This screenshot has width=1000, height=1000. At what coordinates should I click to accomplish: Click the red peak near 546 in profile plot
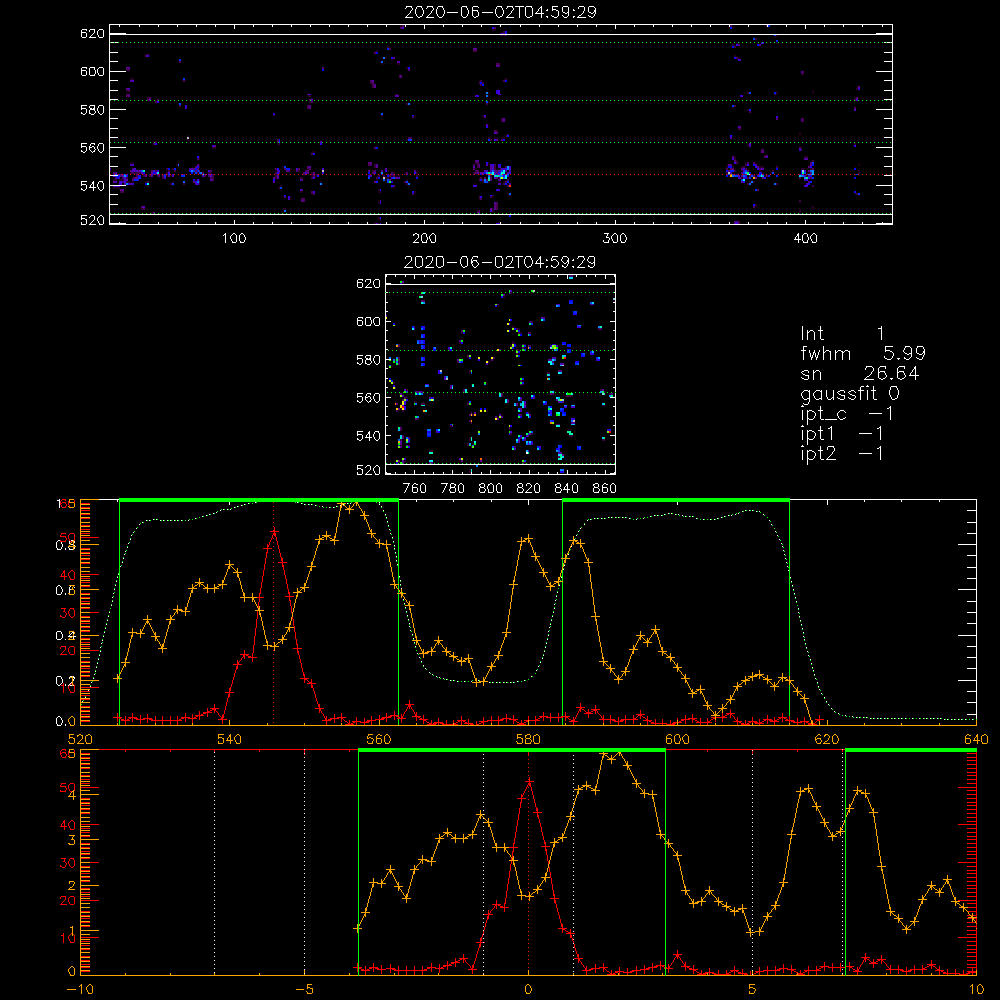(274, 531)
